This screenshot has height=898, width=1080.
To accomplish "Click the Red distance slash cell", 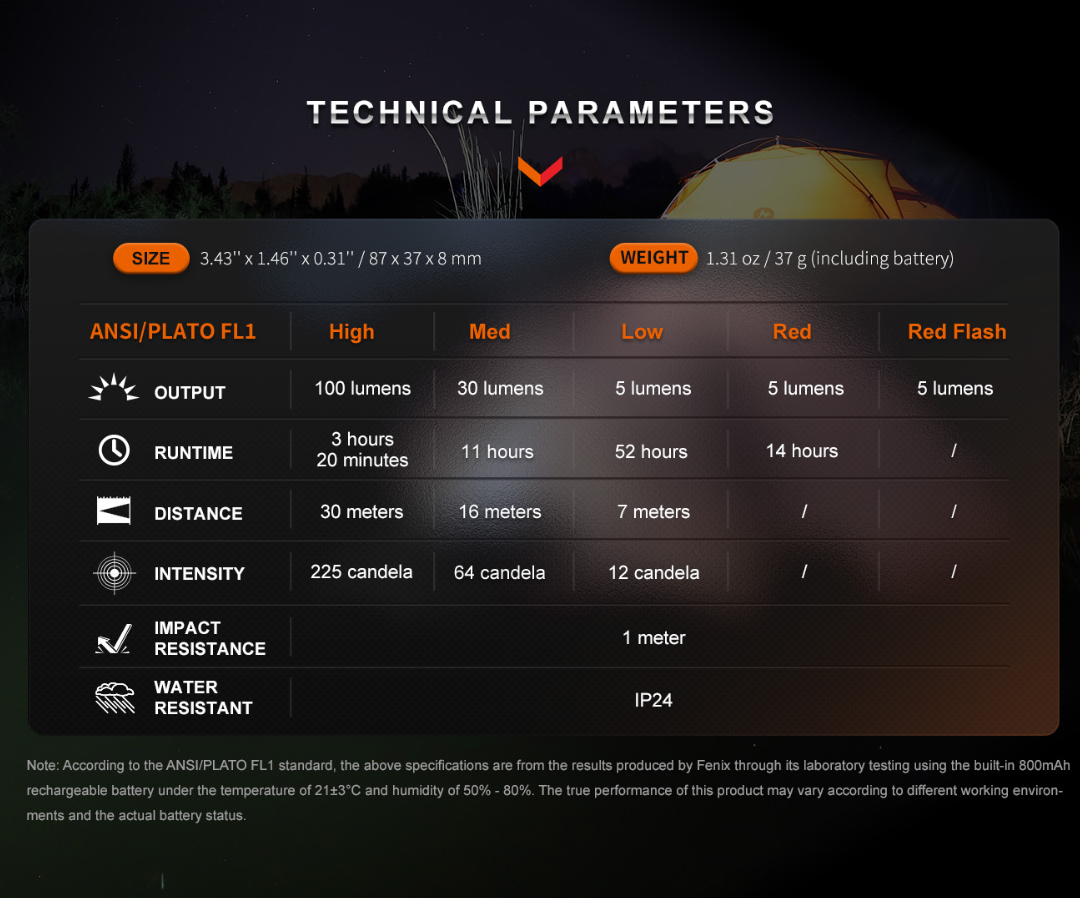I will tap(804, 511).
